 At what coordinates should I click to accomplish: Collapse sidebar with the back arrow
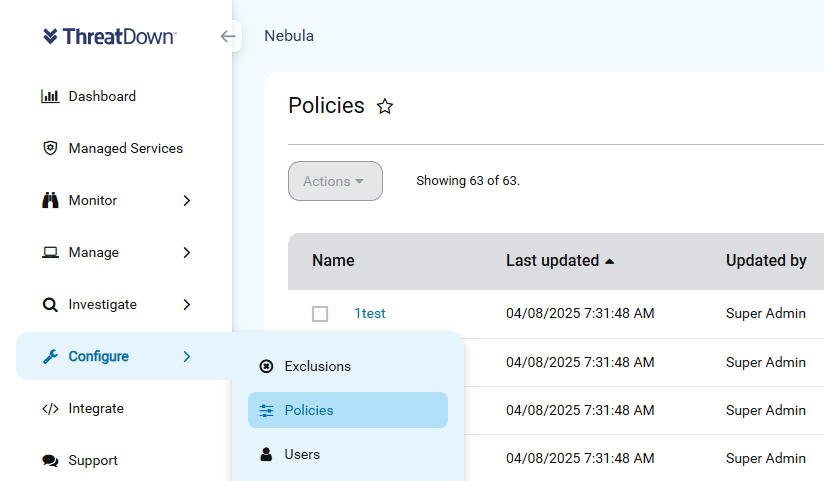tap(228, 36)
